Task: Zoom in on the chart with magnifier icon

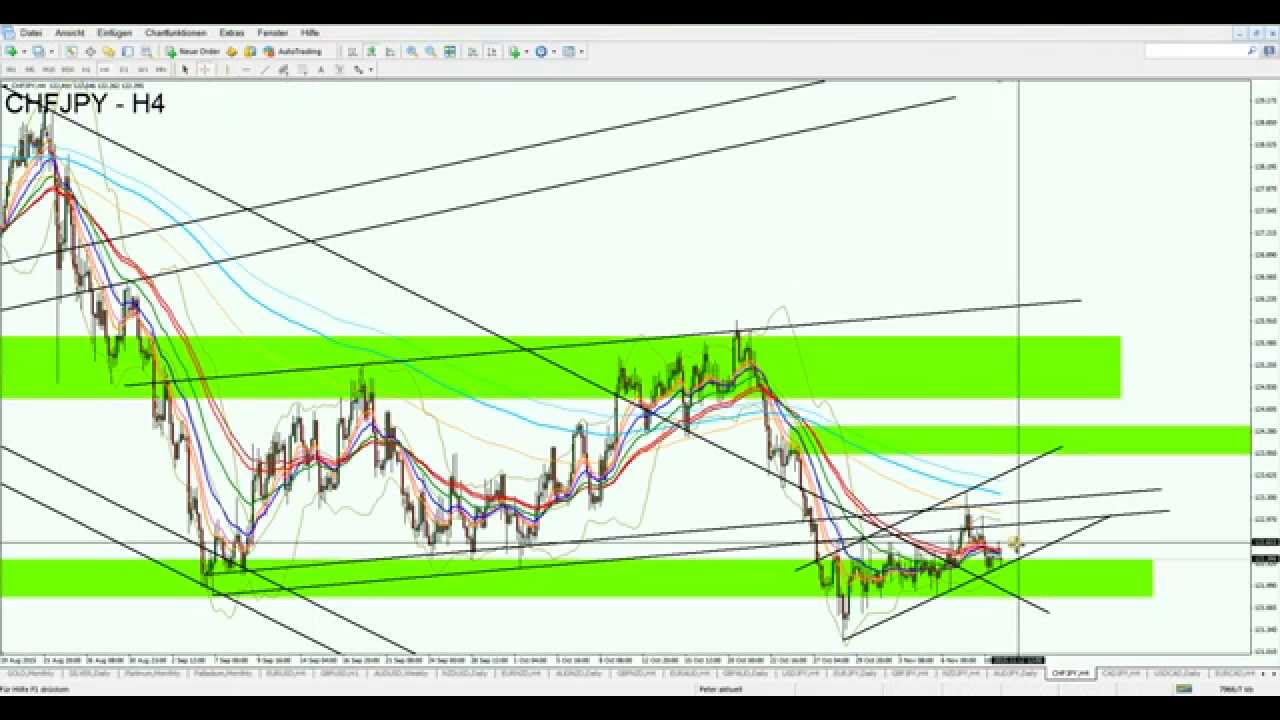Action: pos(412,51)
